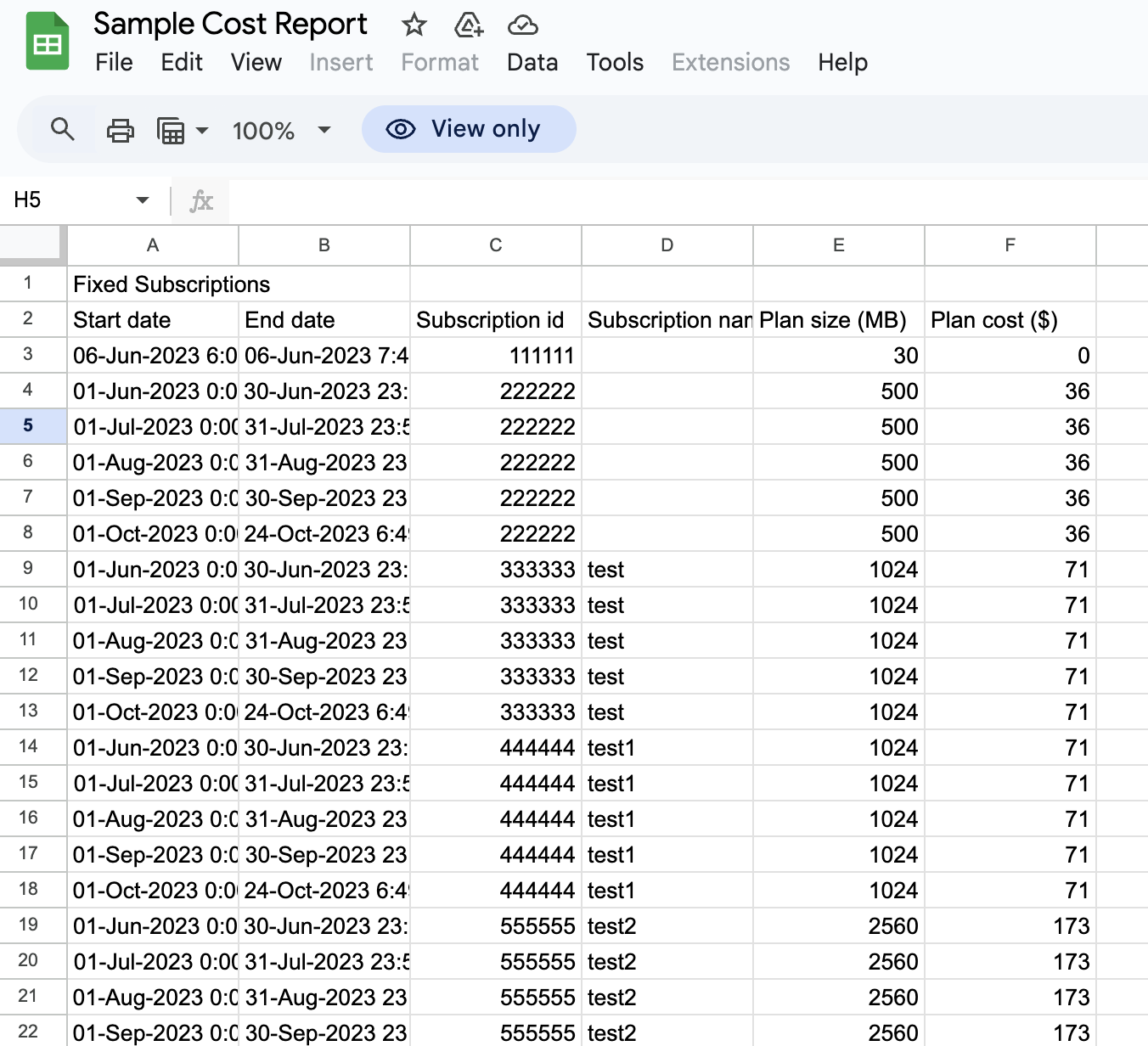This screenshot has height=1046, width=1148.
Task: Click test2 name cell in row 19
Action: click(667, 926)
